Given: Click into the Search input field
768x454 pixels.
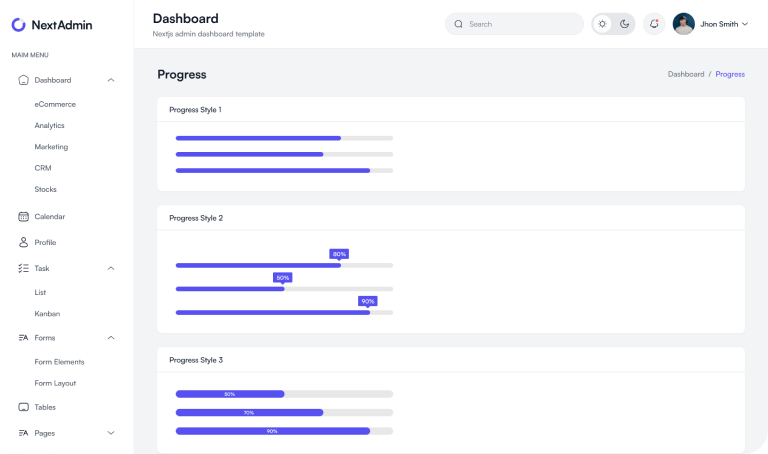Looking at the screenshot, I should (522, 24).
